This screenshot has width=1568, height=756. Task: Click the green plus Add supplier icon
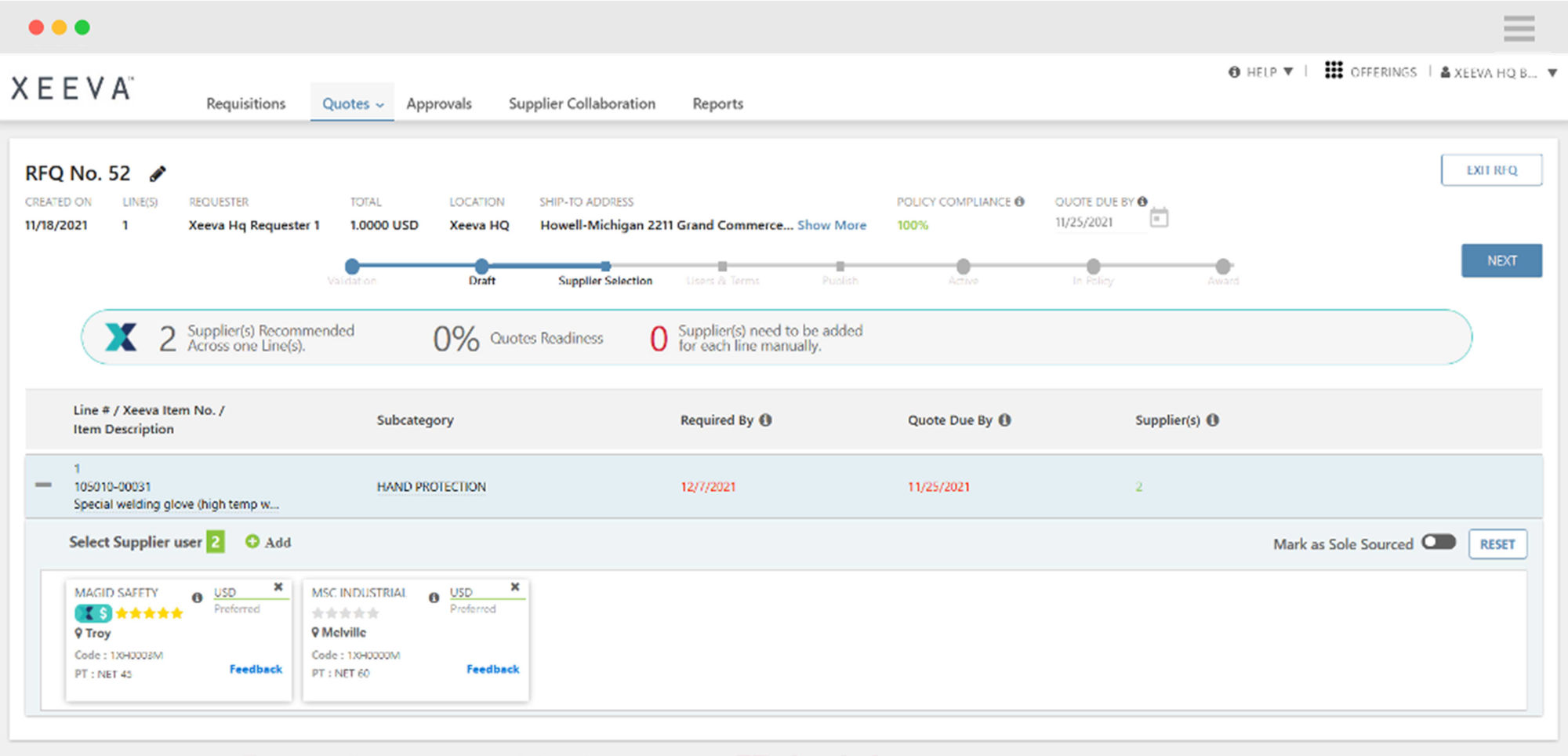coord(252,542)
